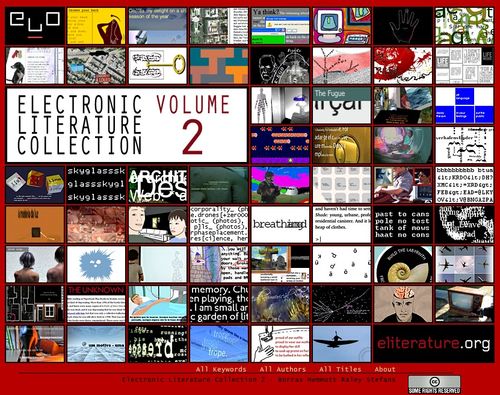Click the Creative Commons Some Rights Reserved badge
This screenshot has height=395, width=500.
(434, 384)
